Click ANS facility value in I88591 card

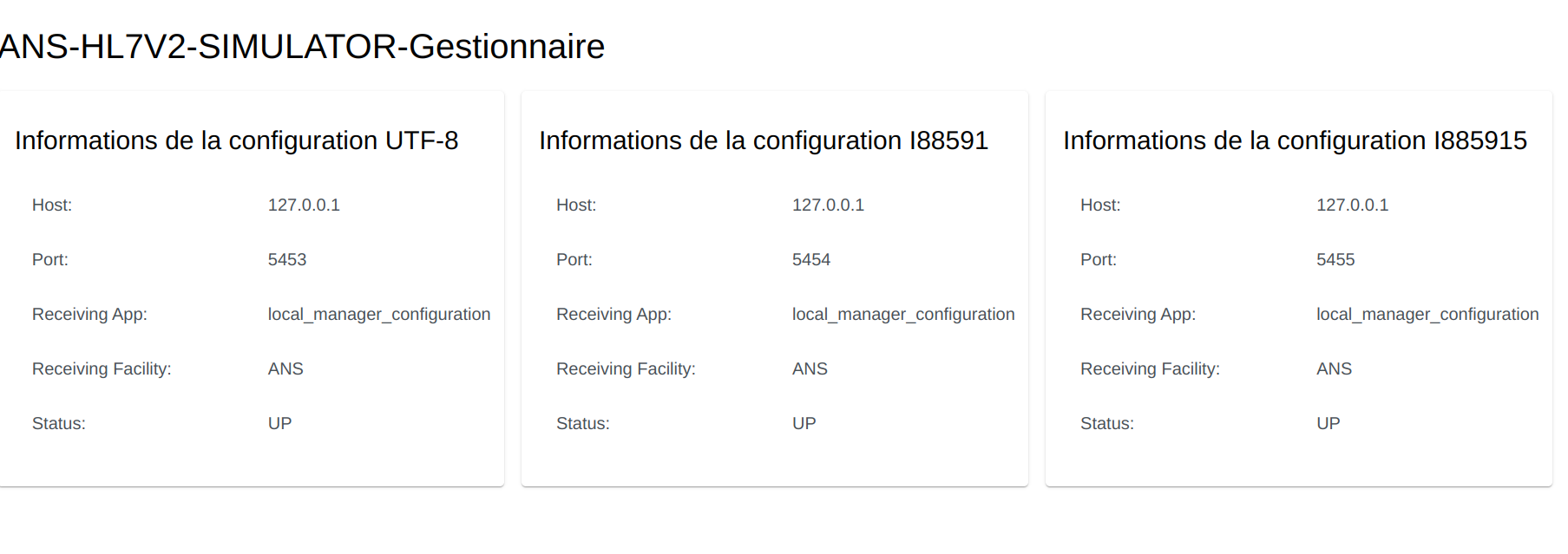(810, 369)
